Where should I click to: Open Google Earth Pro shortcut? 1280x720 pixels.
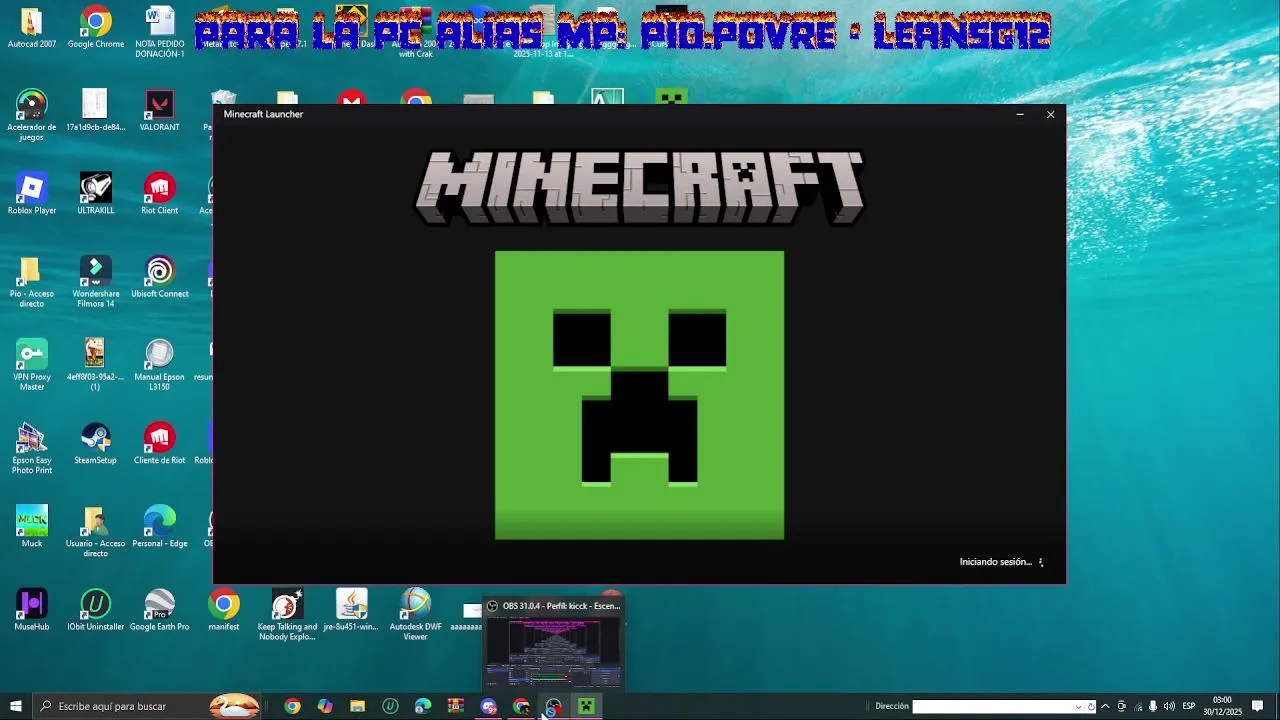160,609
